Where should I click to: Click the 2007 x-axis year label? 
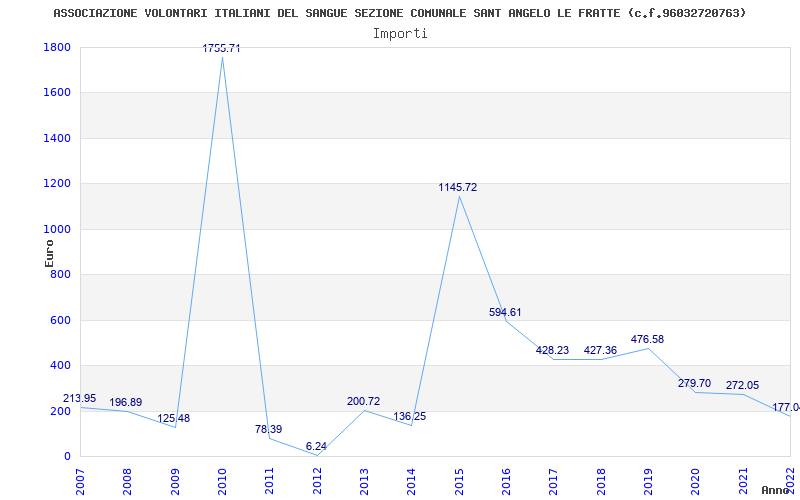[x=80, y=481]
